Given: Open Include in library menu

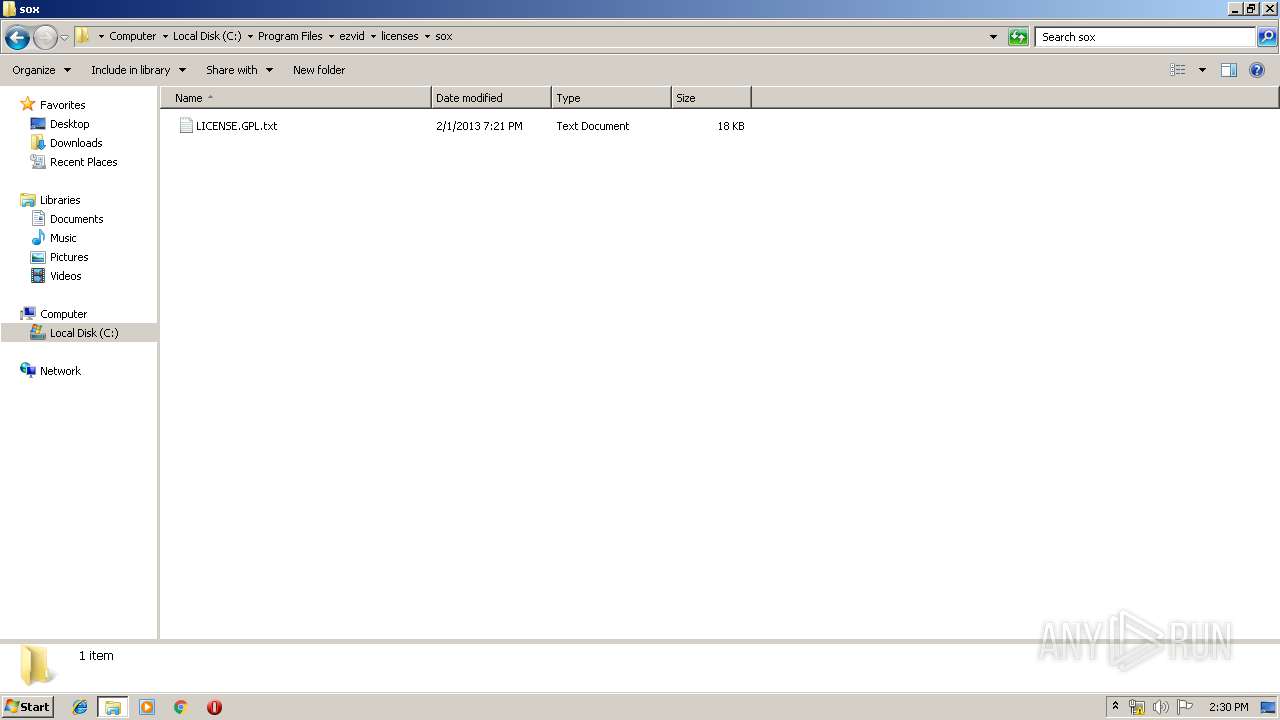Looking at the screenshot, I should [138, 70].
